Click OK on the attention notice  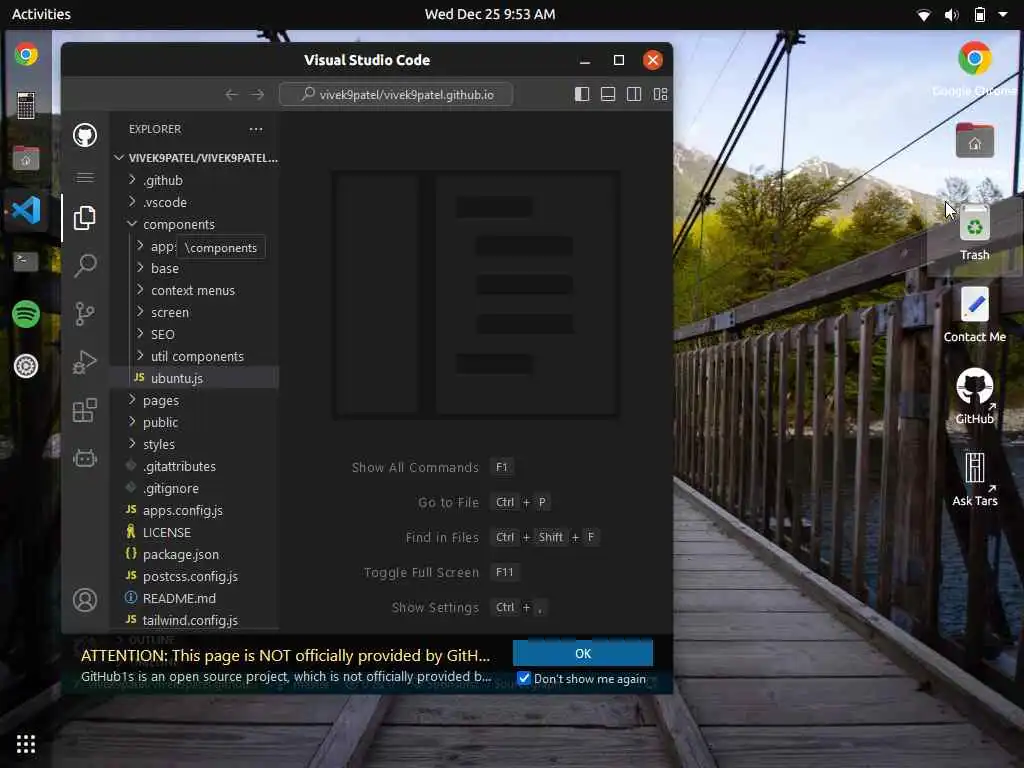coord(583,653)
